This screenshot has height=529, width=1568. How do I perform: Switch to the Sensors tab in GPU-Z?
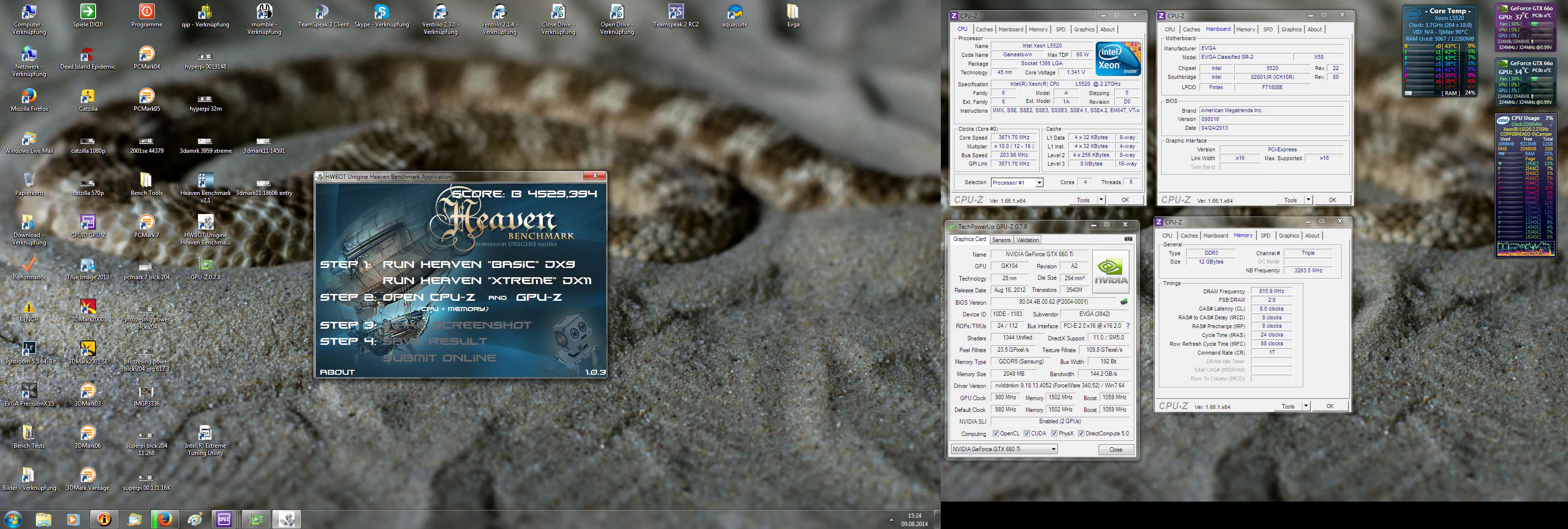[1001, 240]
